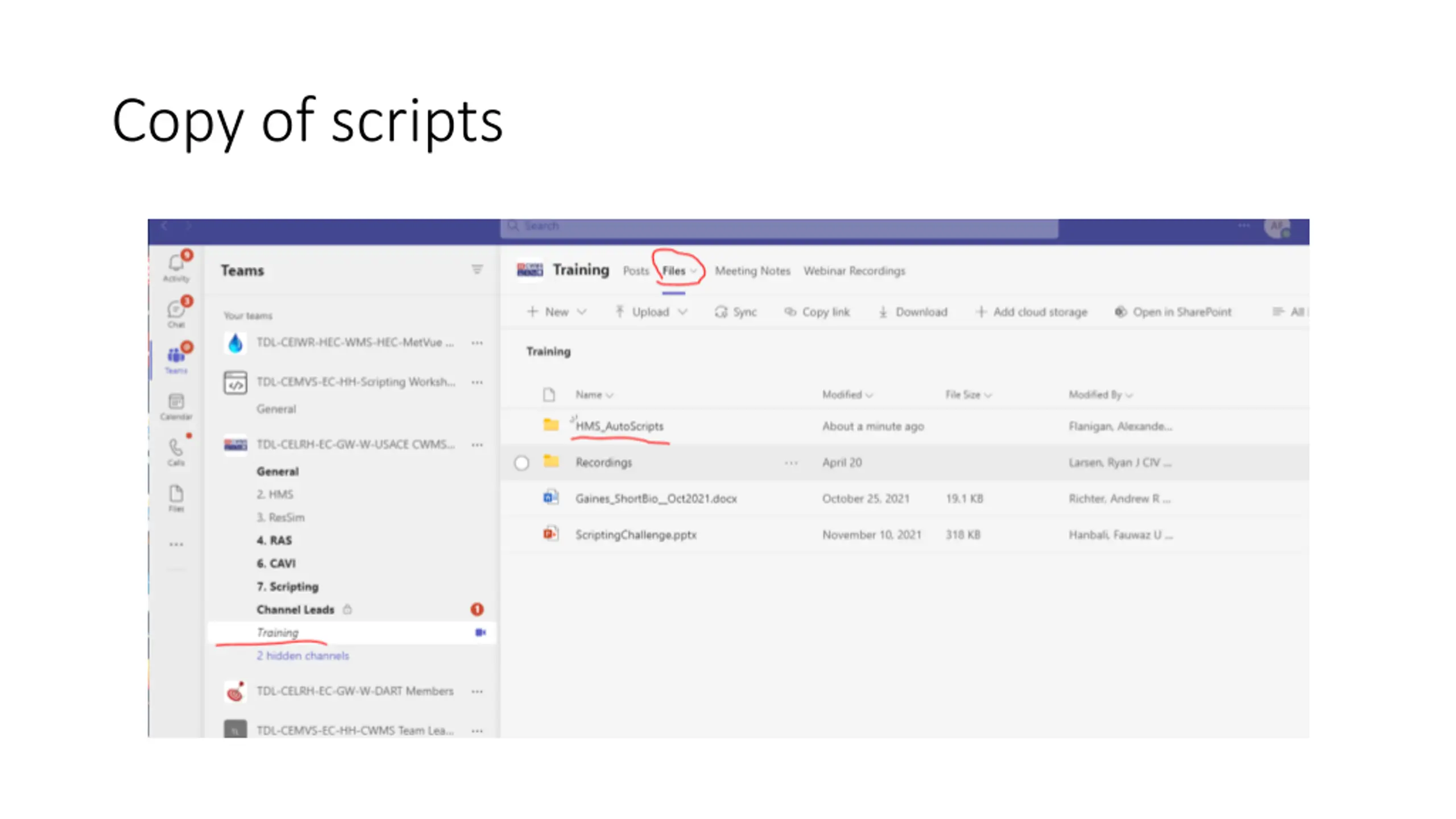Screen dimensions: 1456x819
Task: Select the 4. RAS channel
Action: point(274,540)
